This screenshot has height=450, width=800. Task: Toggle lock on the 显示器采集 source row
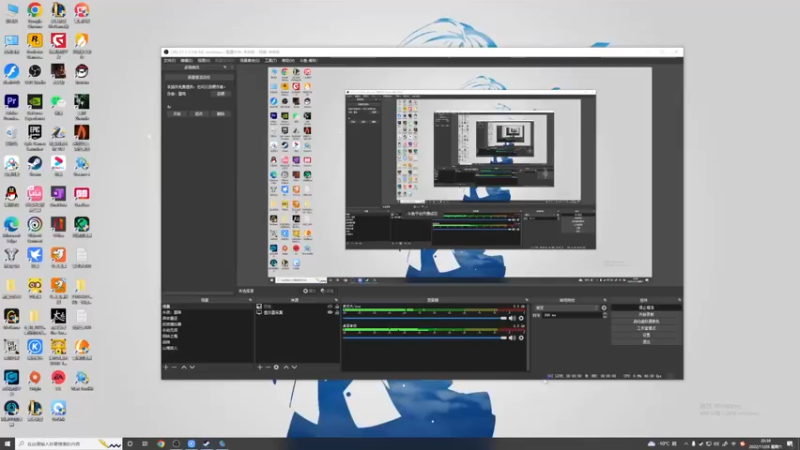(x=337, y=312)
